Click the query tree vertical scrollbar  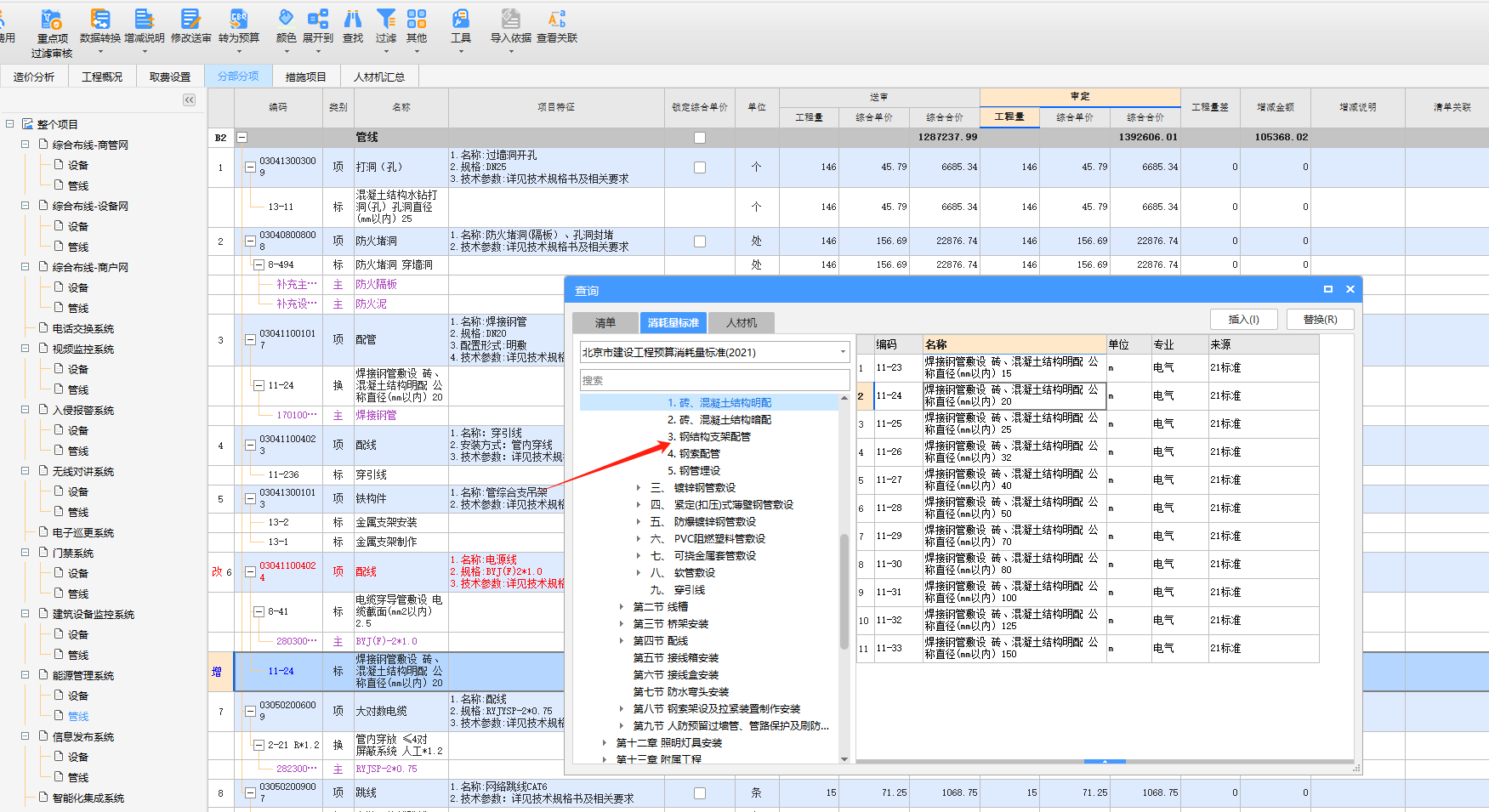844,591
